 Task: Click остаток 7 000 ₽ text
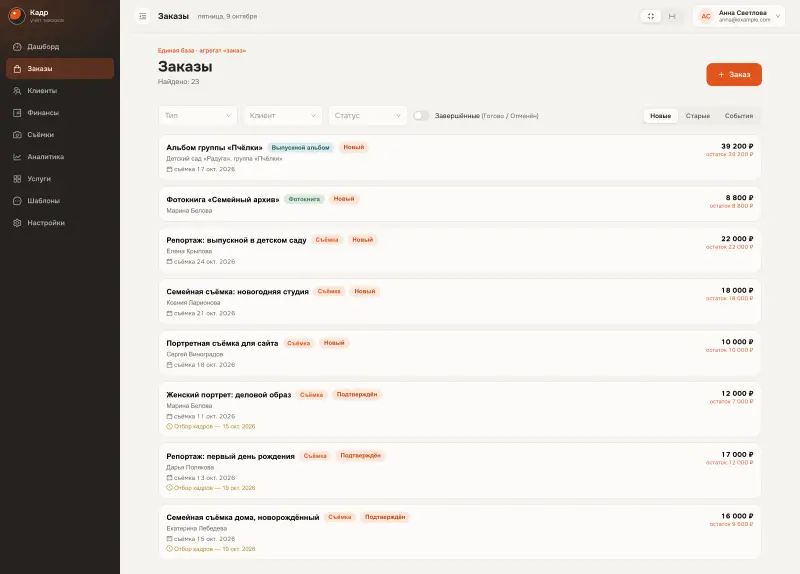tap(731, 402)
